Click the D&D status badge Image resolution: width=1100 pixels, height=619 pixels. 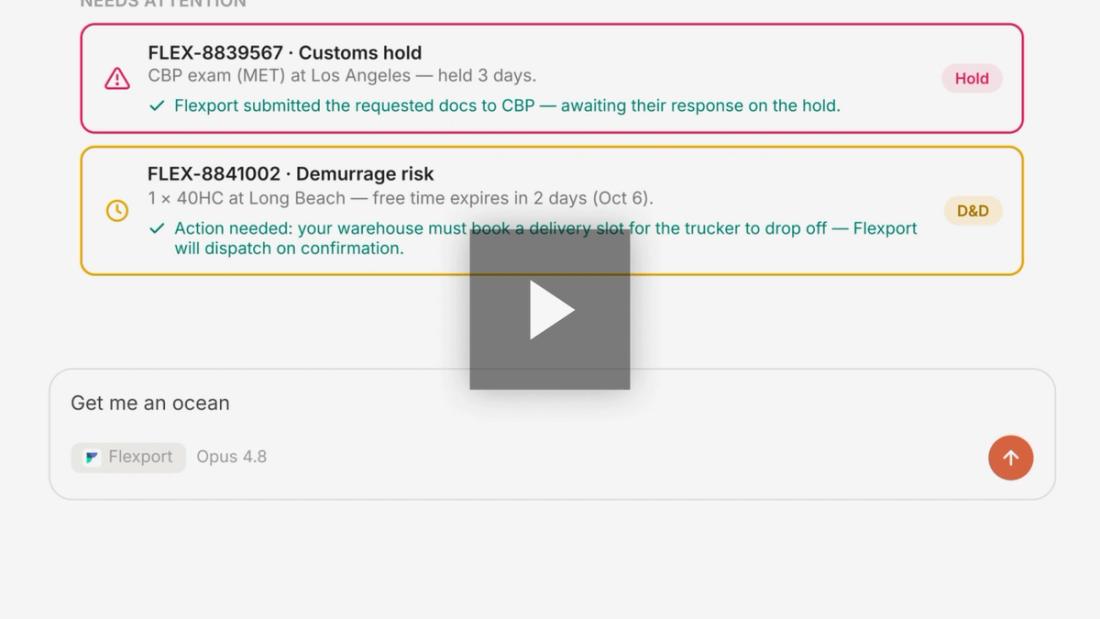click(x=972, y=211)
